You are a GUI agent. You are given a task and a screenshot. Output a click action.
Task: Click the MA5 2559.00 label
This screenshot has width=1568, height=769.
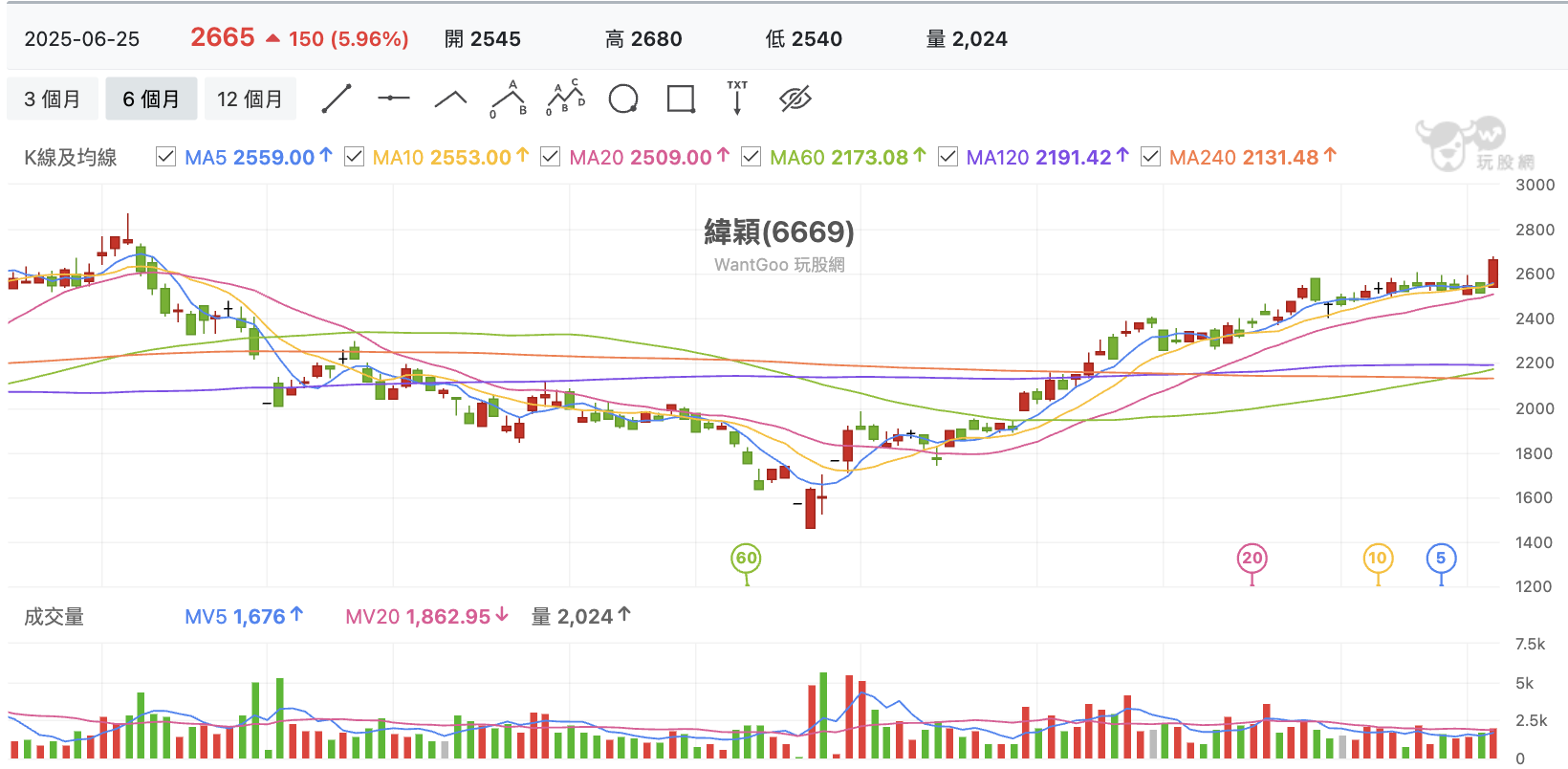(258, 157)
